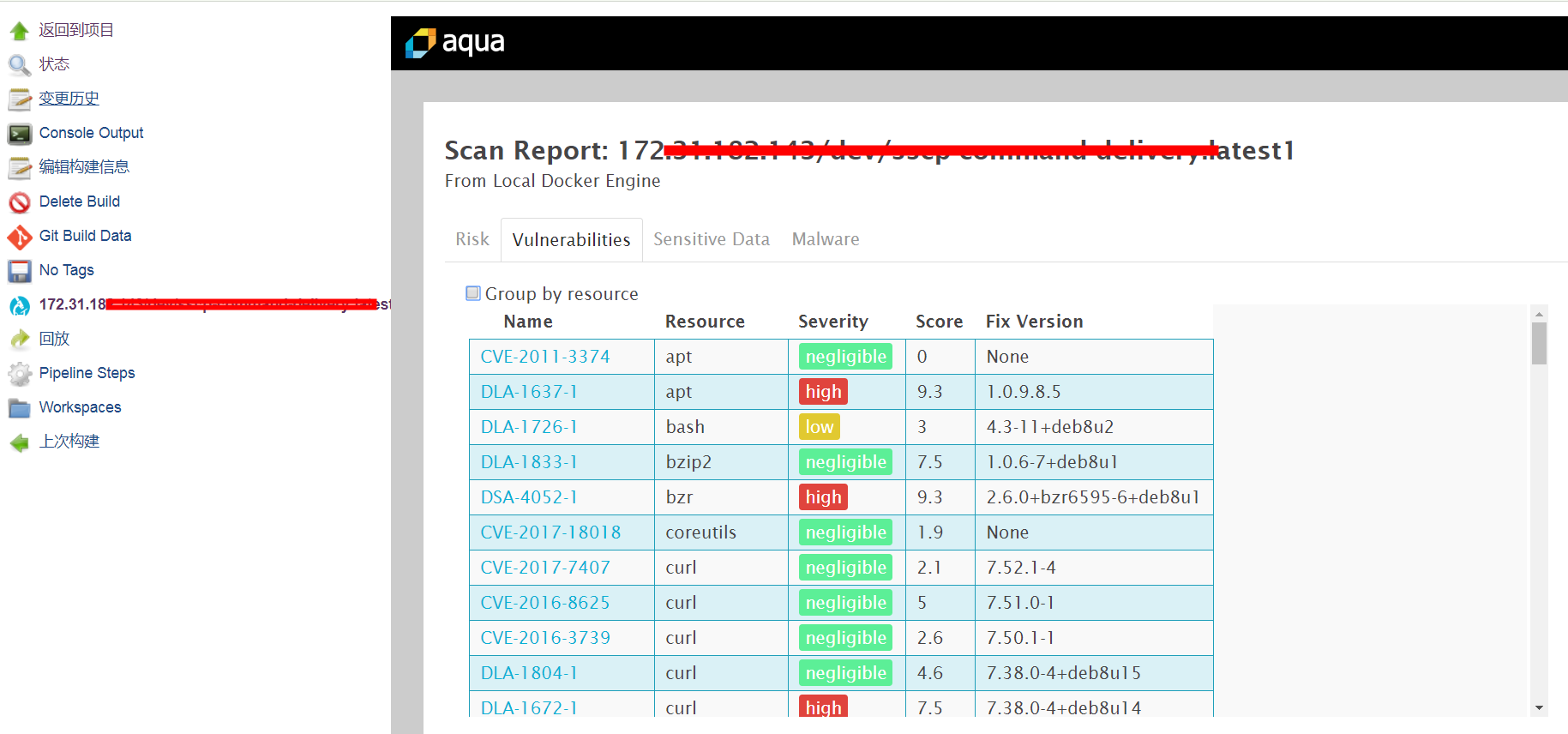Click fix version 4.3-11+deb8u2
Screen dimensions: 1568x734
pyautogui.click(x=1050, y=427)
